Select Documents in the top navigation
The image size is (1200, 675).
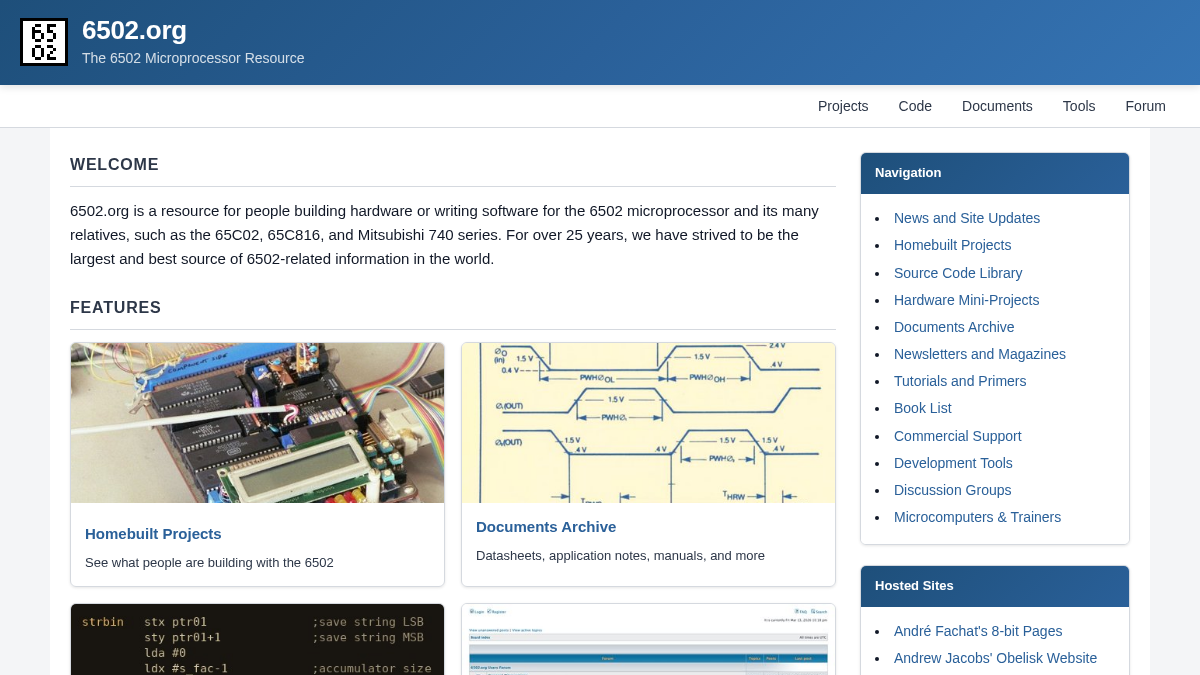[x=997, y=106]
